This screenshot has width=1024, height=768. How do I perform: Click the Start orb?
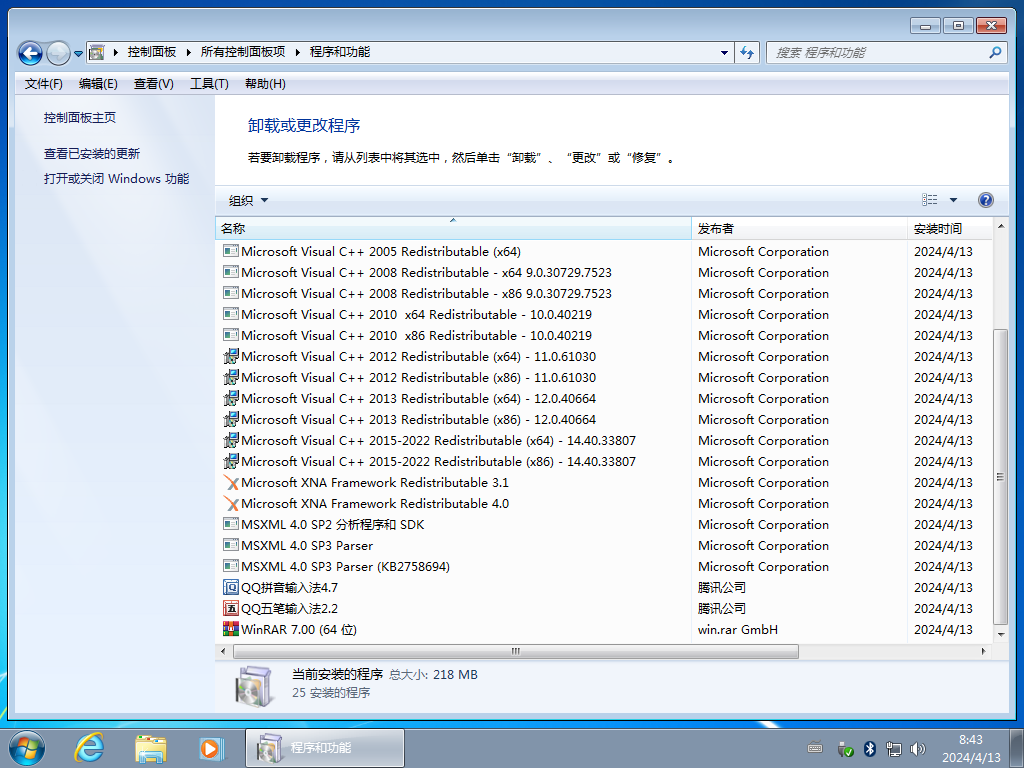pos(25,747)
